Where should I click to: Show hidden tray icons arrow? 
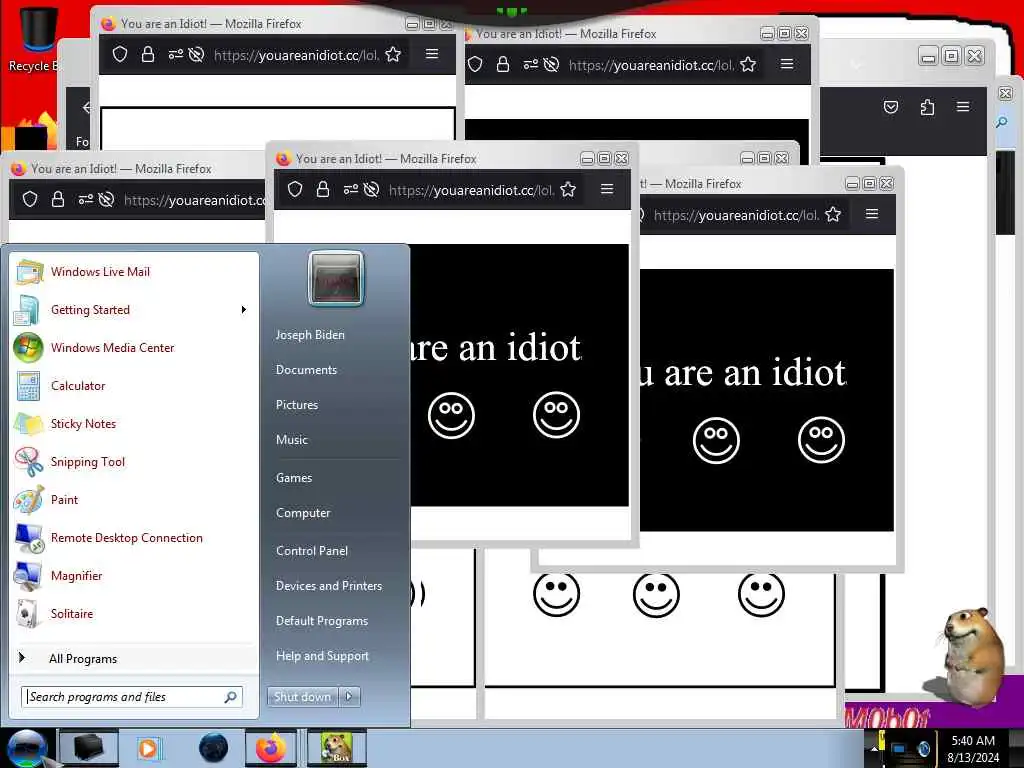pos(874,748)
